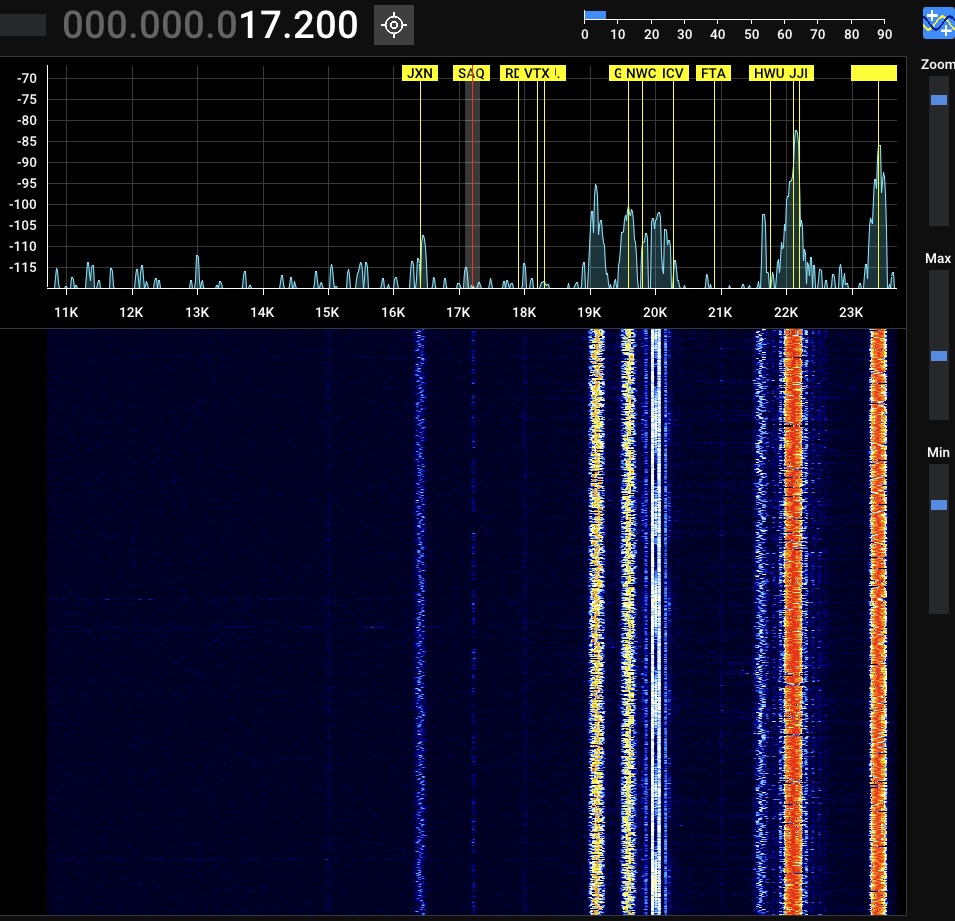Open the waveform add icon at top right

939,23
